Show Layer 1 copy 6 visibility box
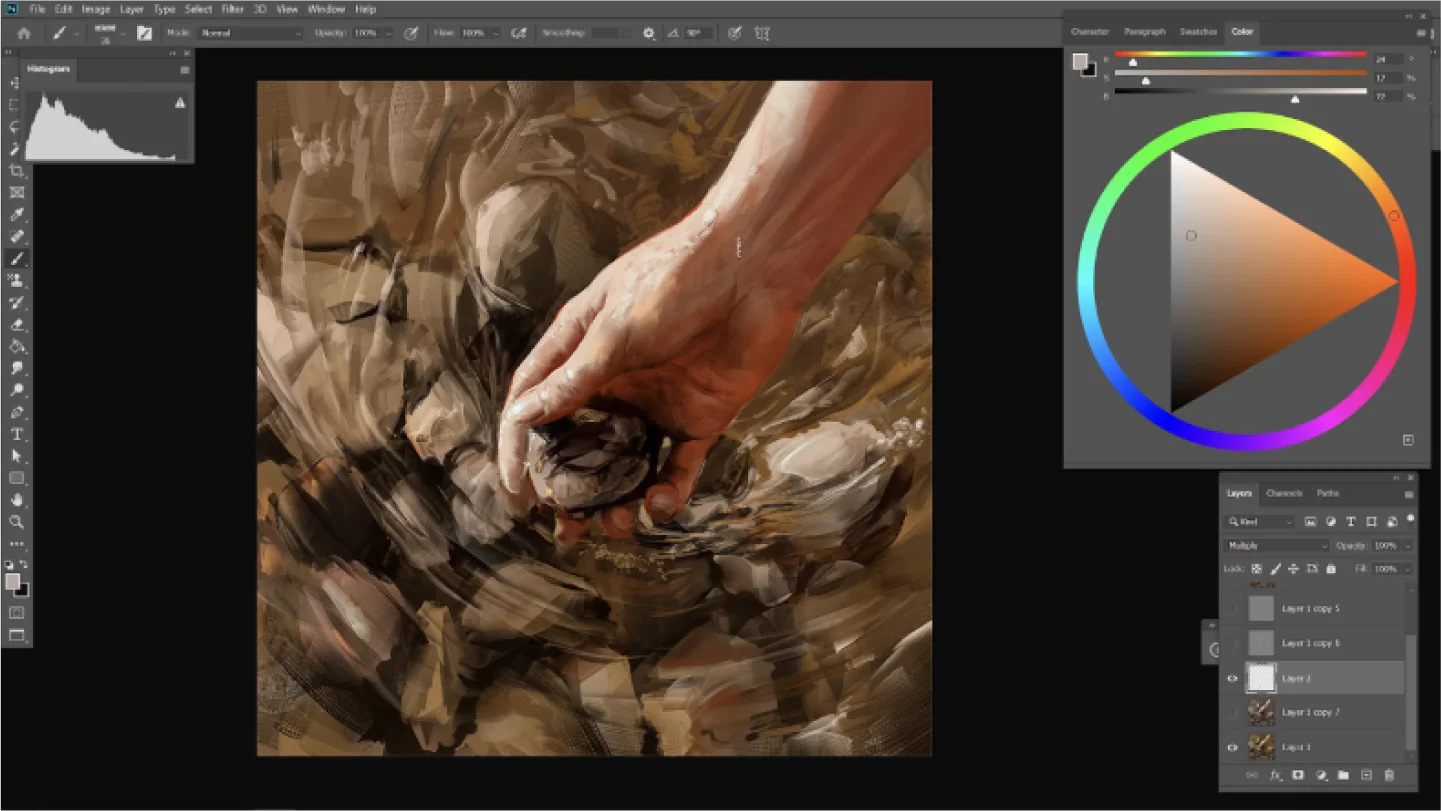 (x=1232, y=643)
